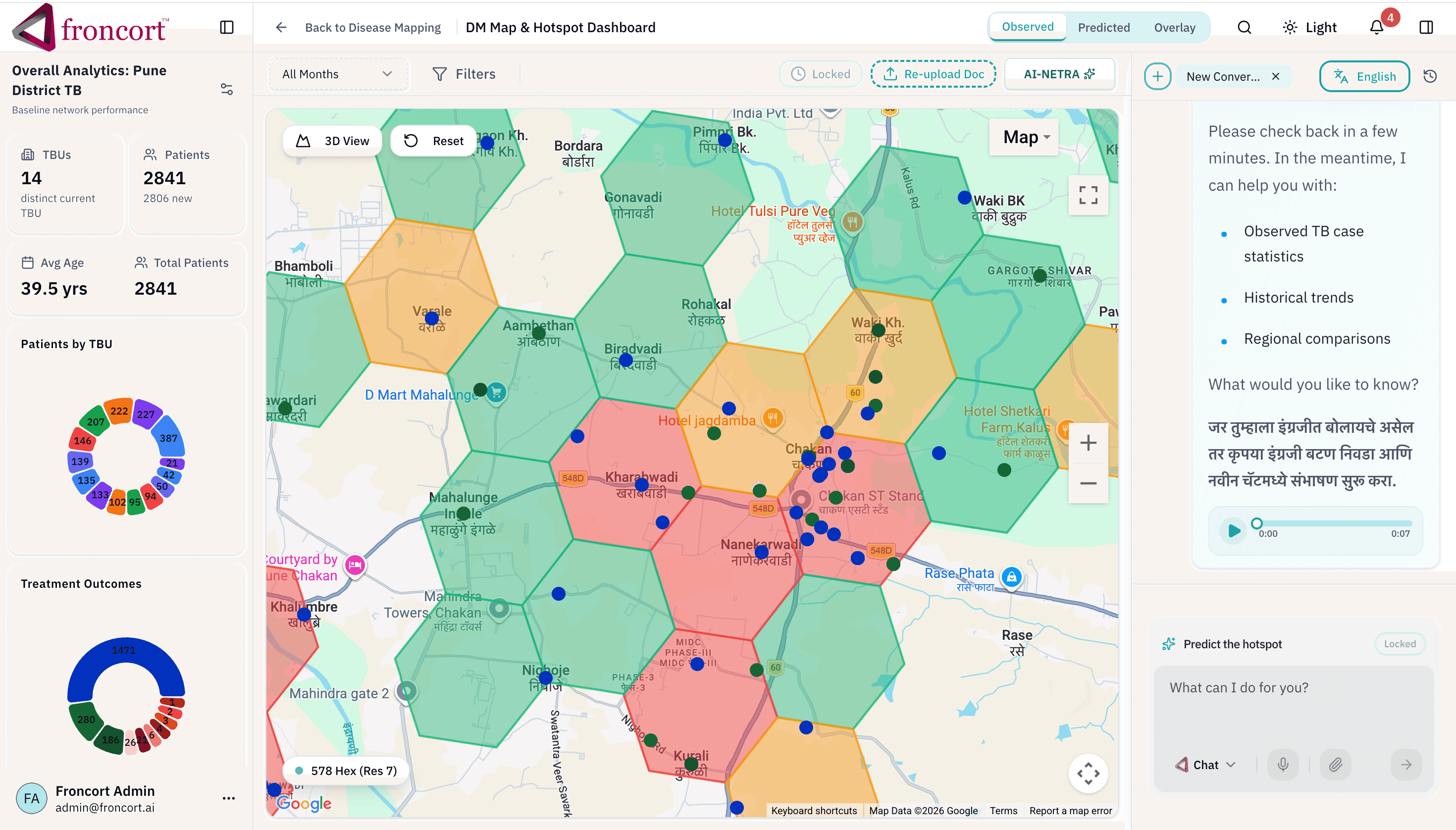Viewport: 1456px width, 830px height.
Task: Collapse the left sidebar panel
Action: [x=227, y=27]
